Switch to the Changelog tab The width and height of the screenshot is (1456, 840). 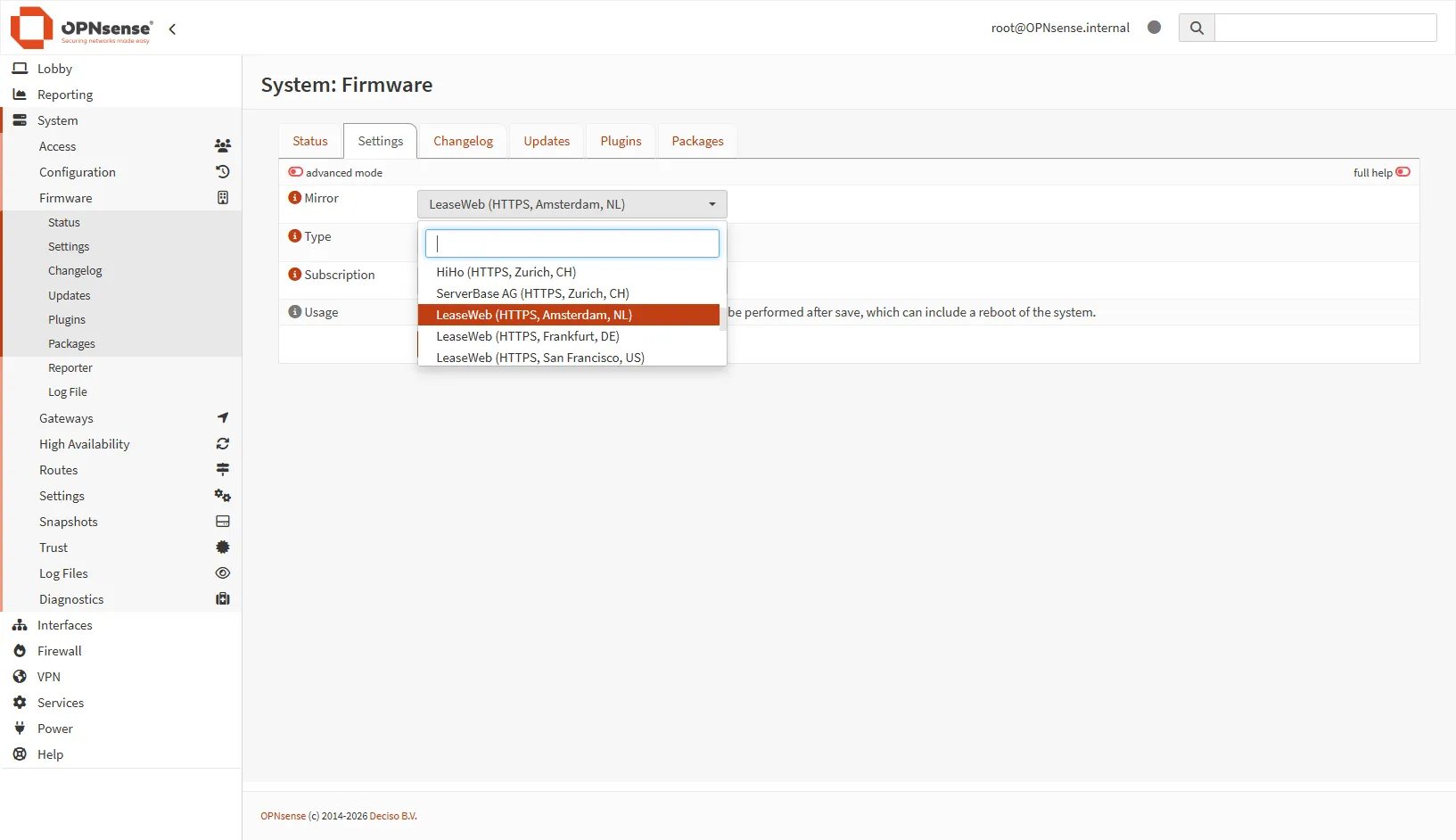(x=463, y=141)
